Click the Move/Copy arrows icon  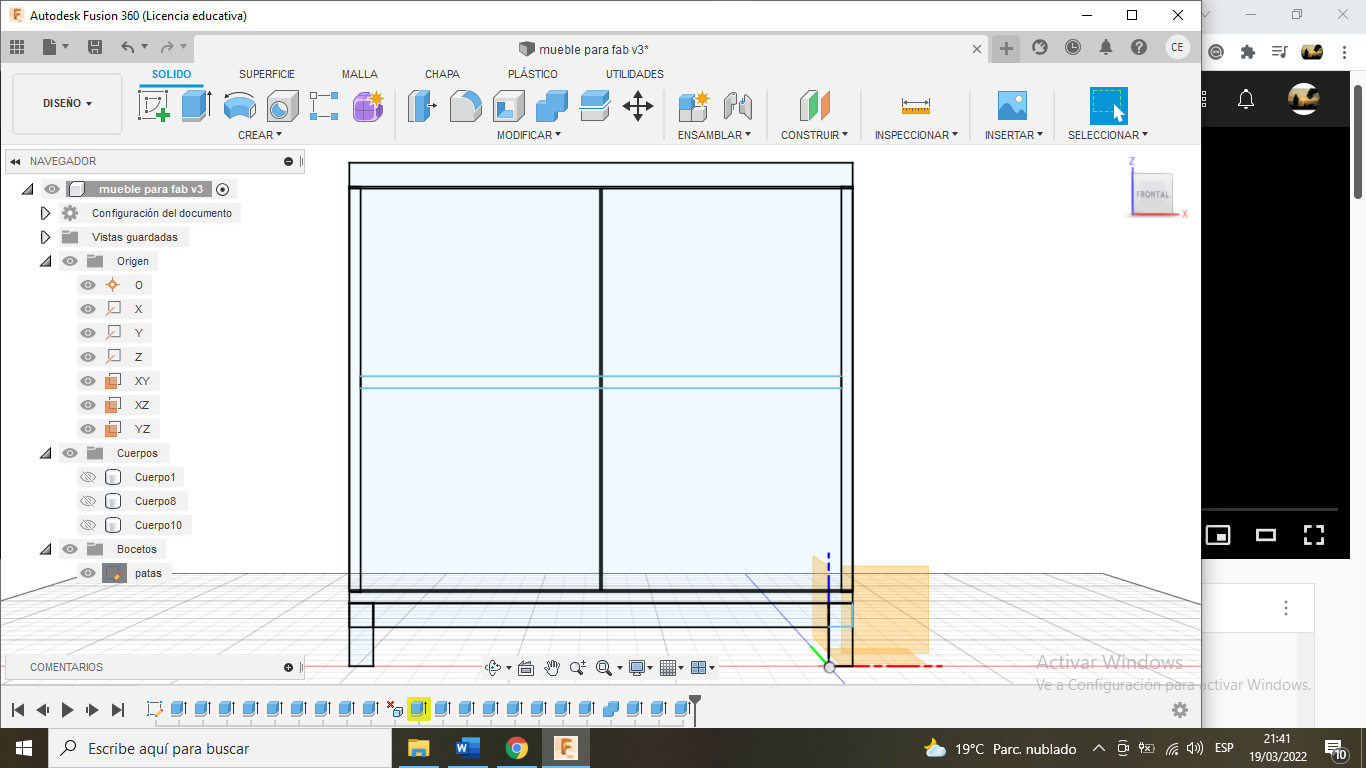pos(638,105)
